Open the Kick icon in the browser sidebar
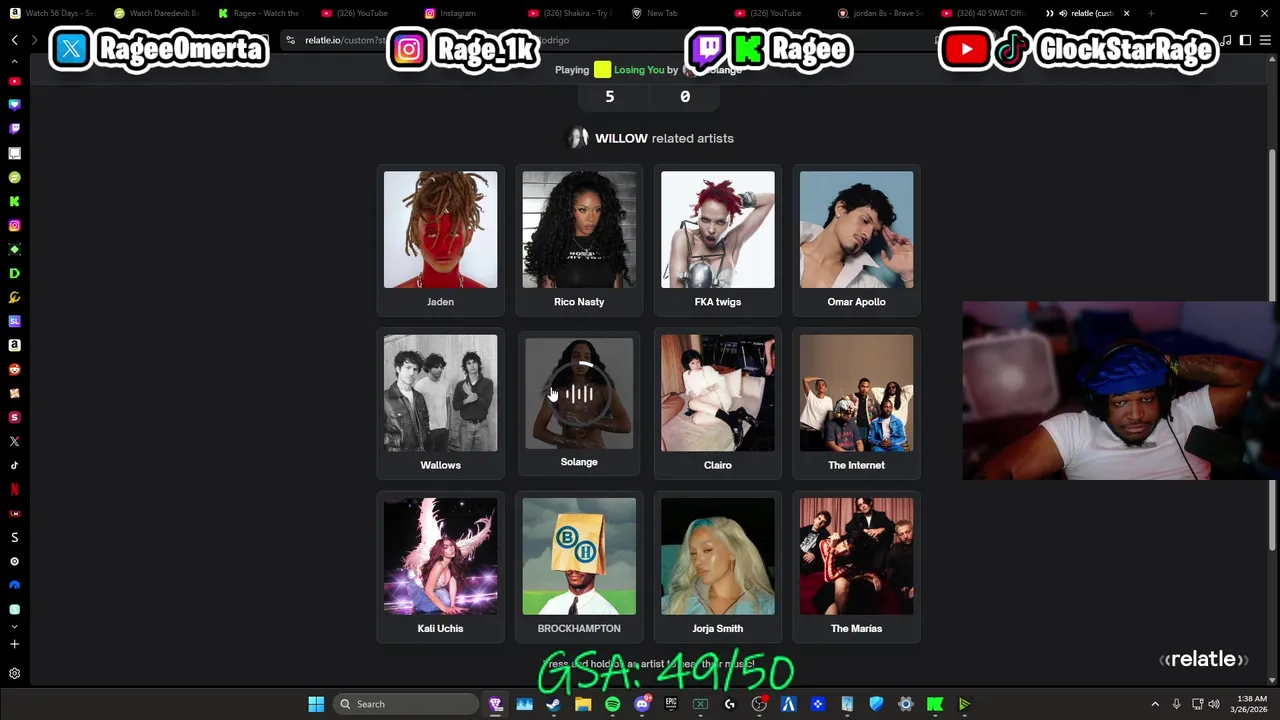The height and width of the screenshot is (720, 1280). [14, 201]
